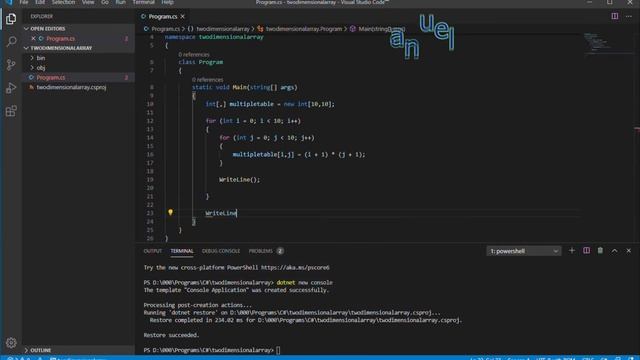Click 0 references above Main method
This screenshot has height=360, width=640.
coord(207,80)
